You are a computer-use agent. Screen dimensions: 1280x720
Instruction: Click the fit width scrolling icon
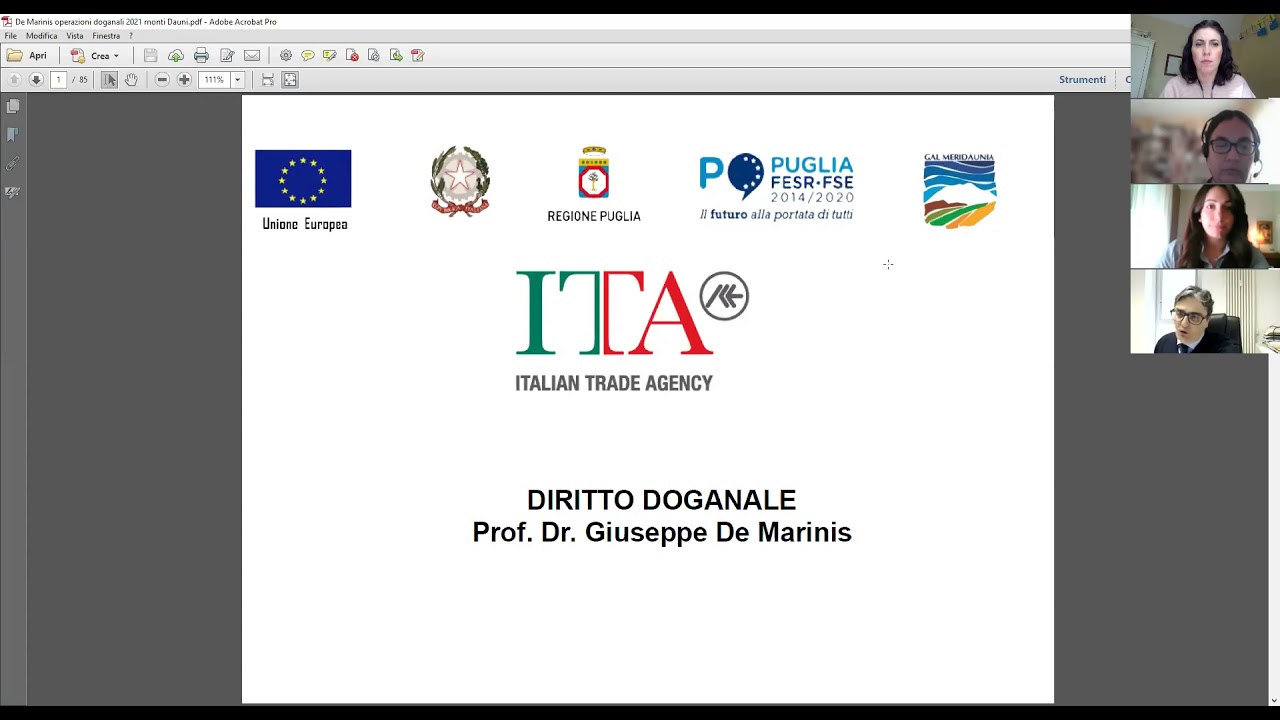point(268,80)
